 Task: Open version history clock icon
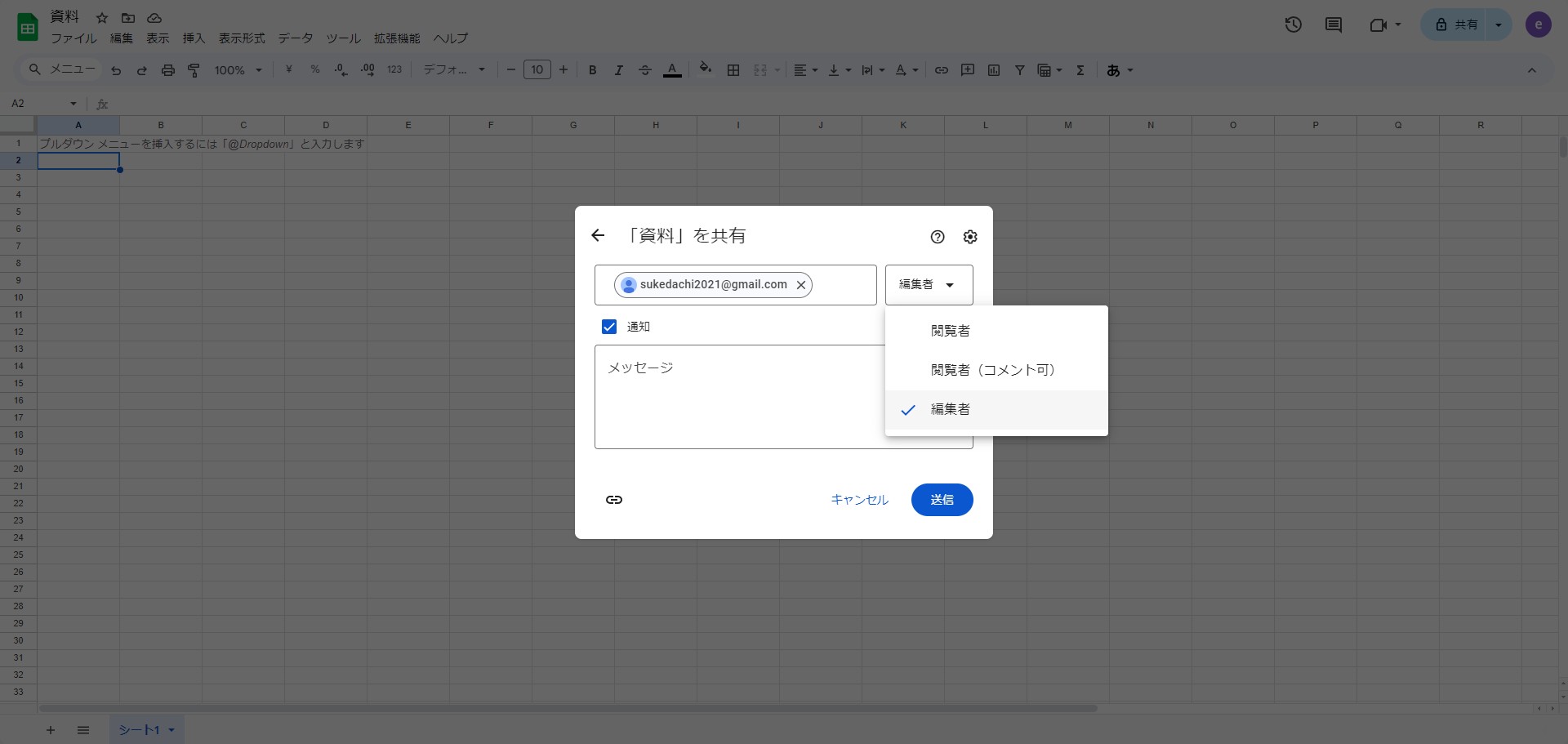pos(1293,25)
